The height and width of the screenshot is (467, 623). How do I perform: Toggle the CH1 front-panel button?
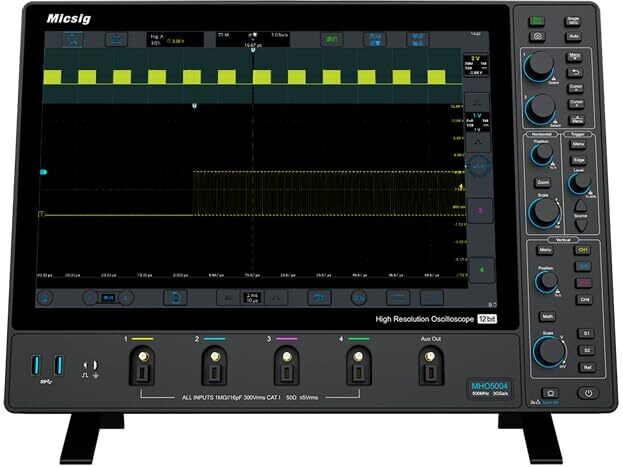click(x=581, y=250)
